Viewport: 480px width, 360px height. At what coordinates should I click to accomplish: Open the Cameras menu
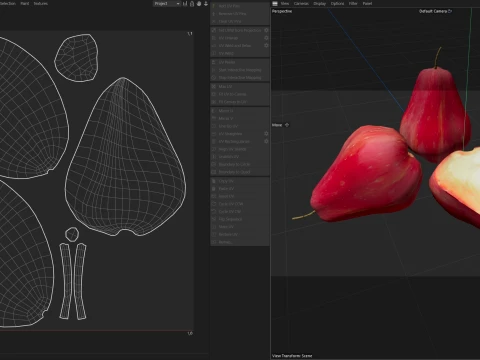pyautogui.click(x=301, y=4)
